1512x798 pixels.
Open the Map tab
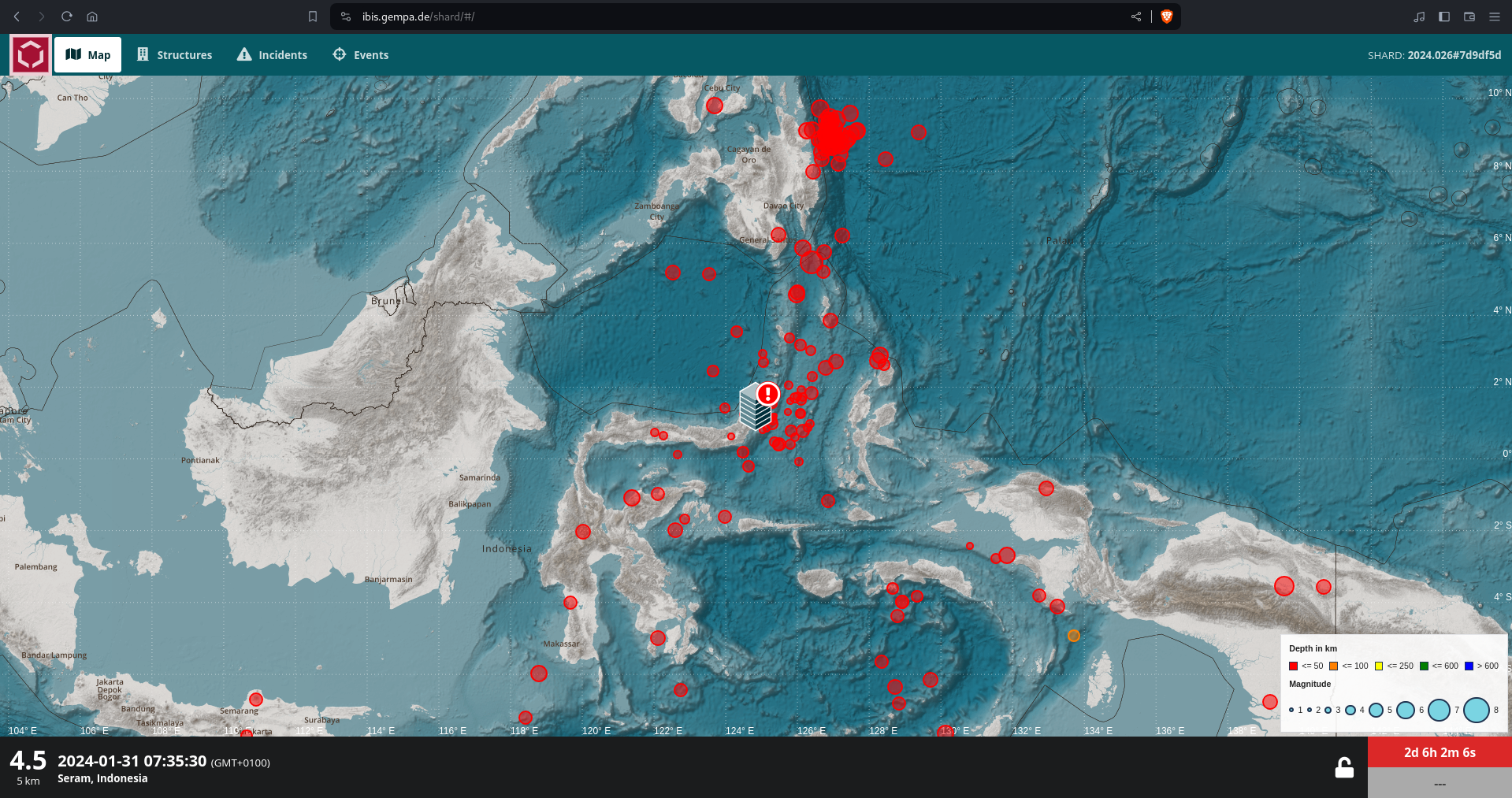coord(87,55)
